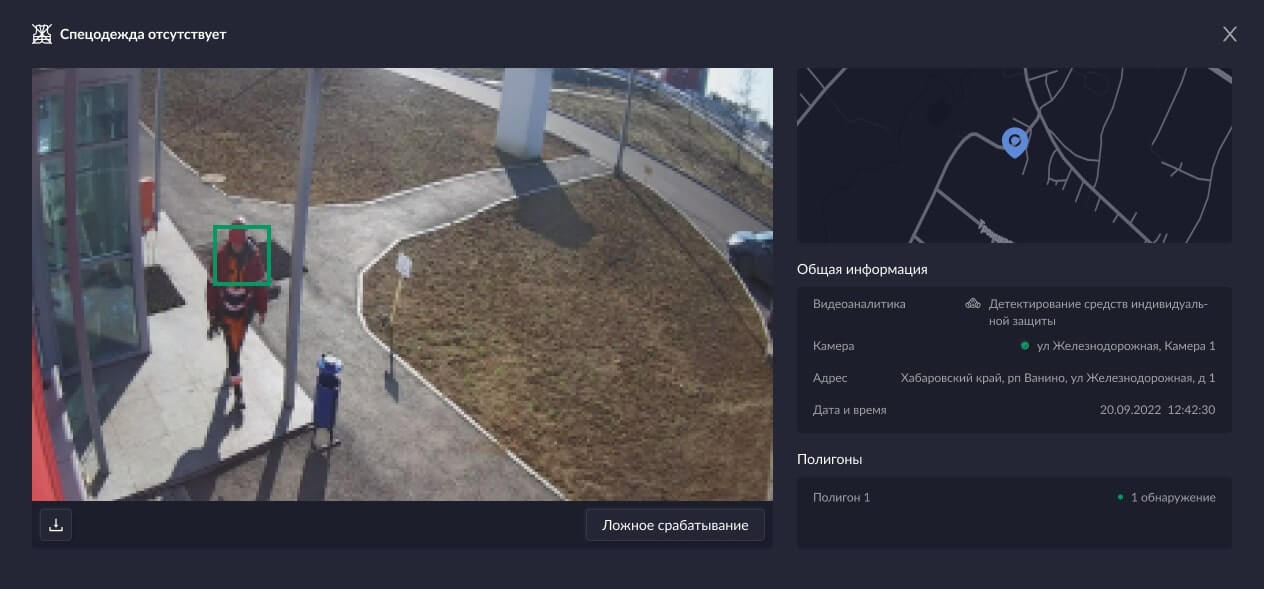The height and width of the screenshot is (589, 1264).
Task: Click the green detection box on person
Action: tap(242, 255)
